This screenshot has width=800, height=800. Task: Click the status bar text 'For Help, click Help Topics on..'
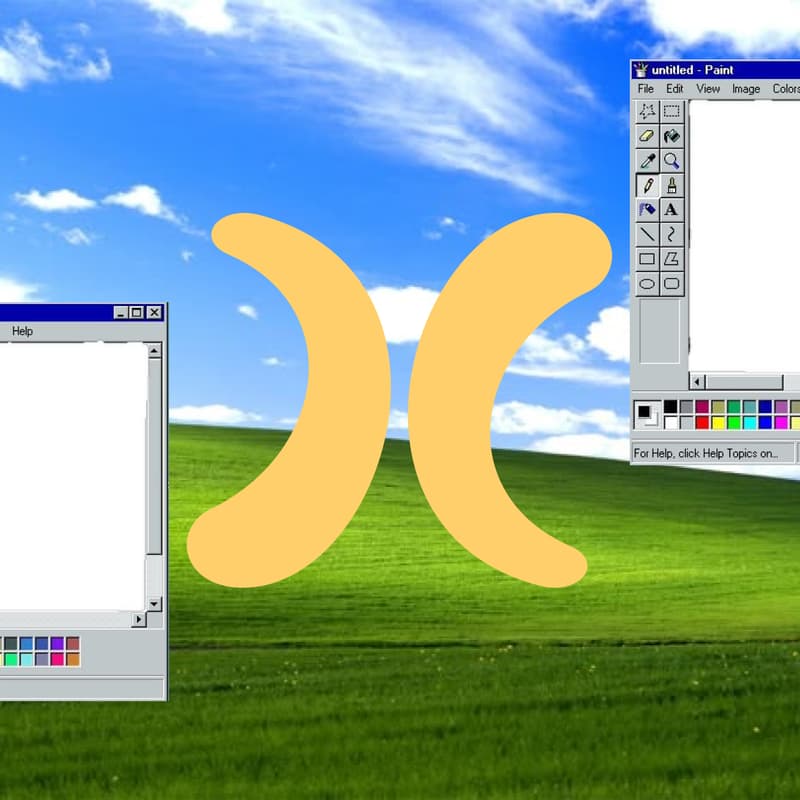pos(706,453)
